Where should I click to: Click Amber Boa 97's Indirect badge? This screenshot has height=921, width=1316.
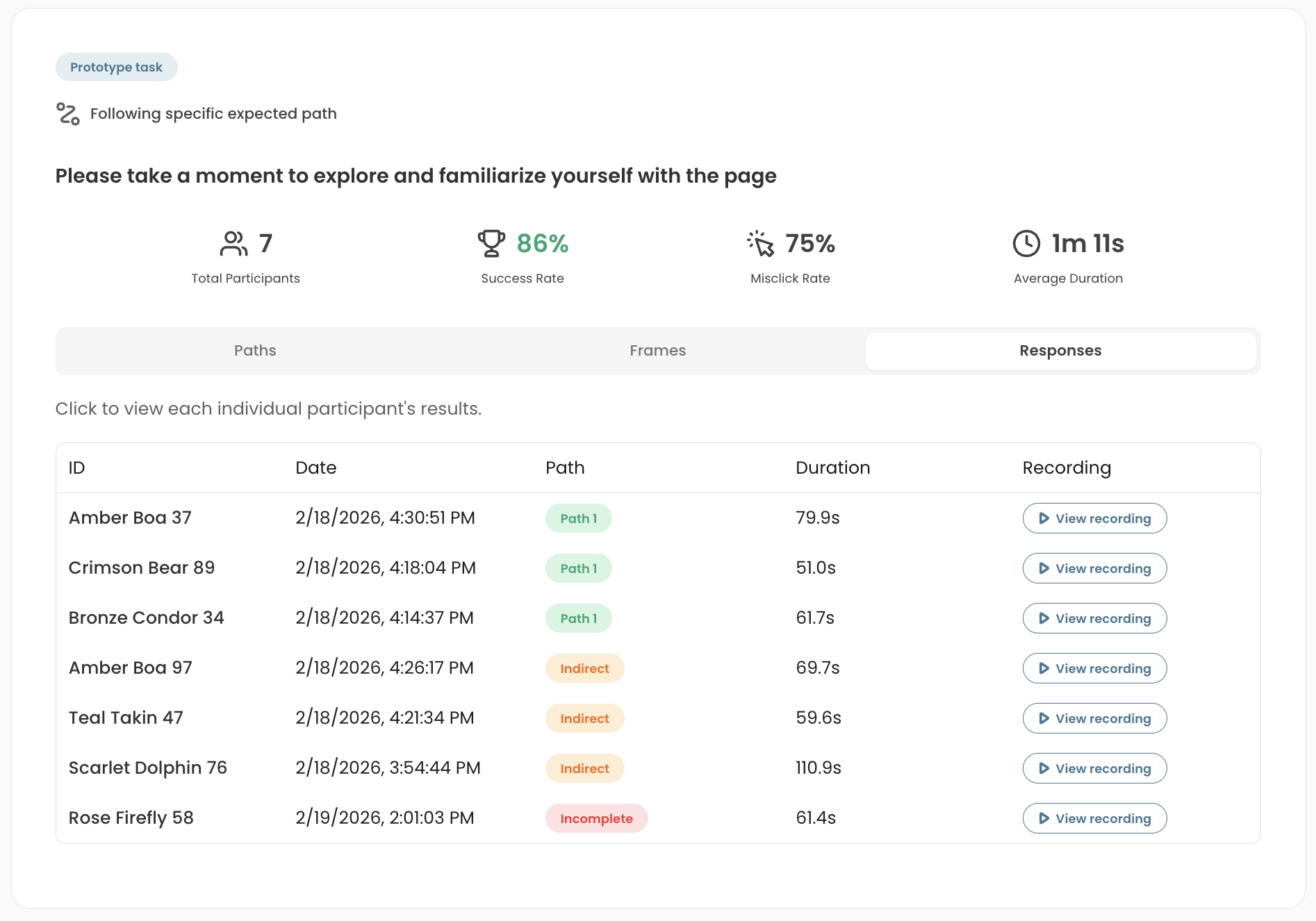584,668
